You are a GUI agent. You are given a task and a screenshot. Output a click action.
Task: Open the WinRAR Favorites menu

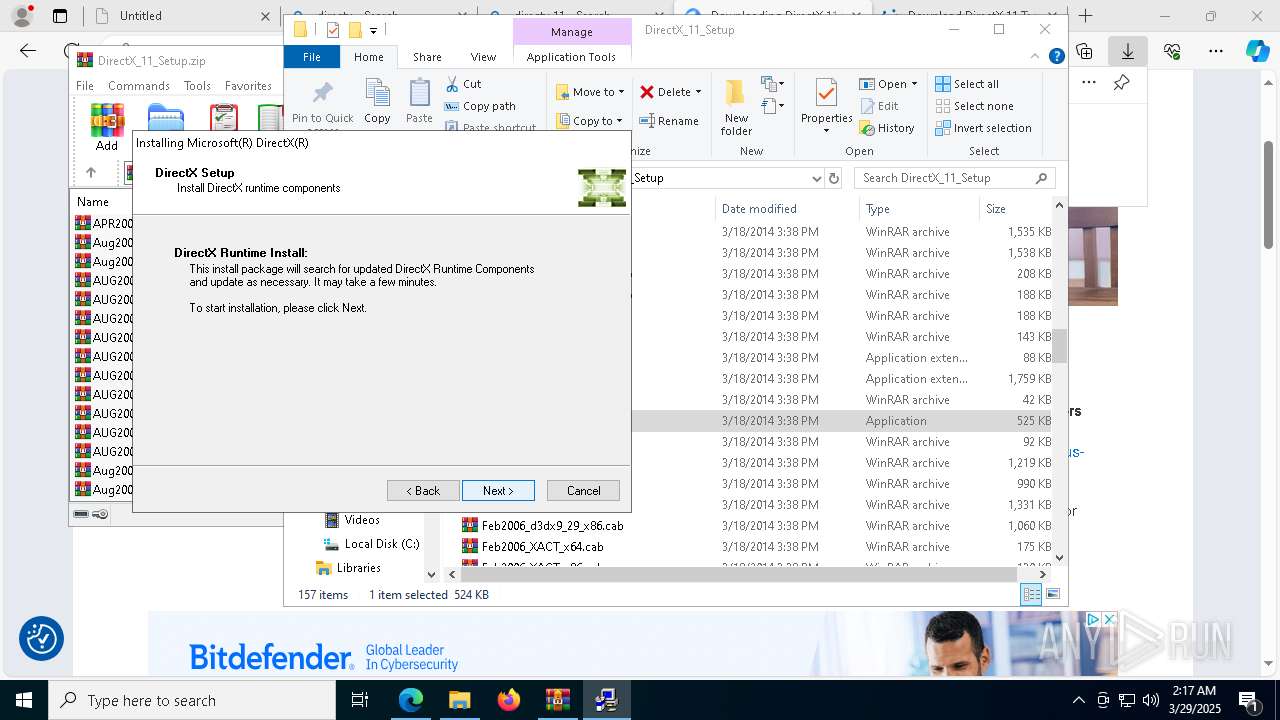click(x=248, y=86)
